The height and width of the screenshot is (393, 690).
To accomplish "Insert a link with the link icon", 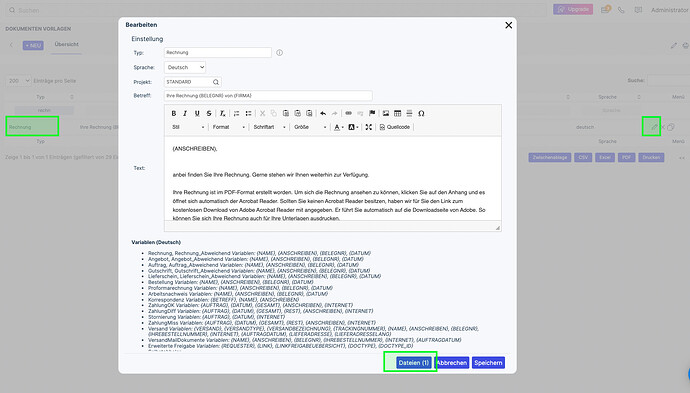I will [x=349, y=114].
